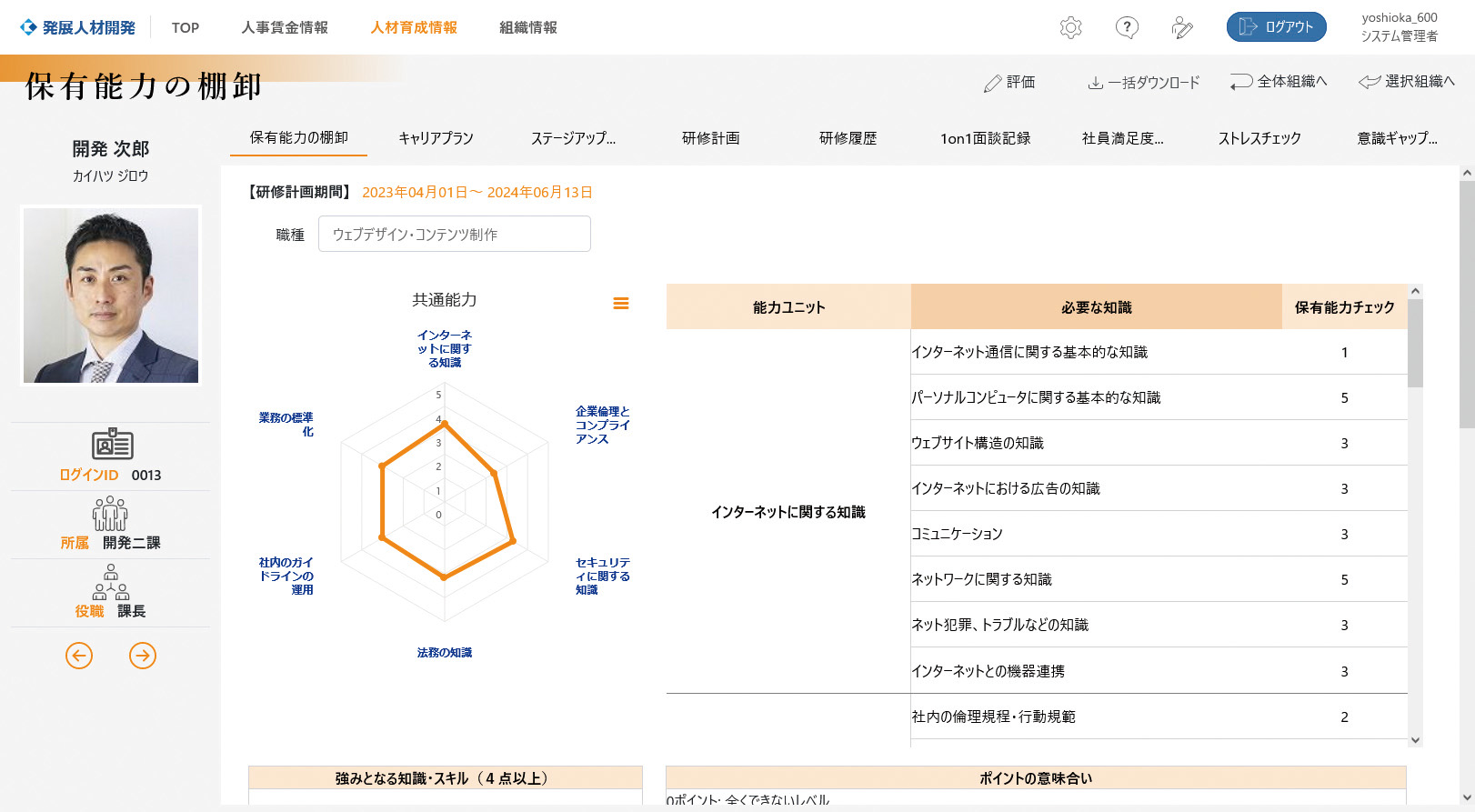Switch to the キャリアプラン tab
Image resolution: width=1475 pixels, height=812 pixels.
436,138
